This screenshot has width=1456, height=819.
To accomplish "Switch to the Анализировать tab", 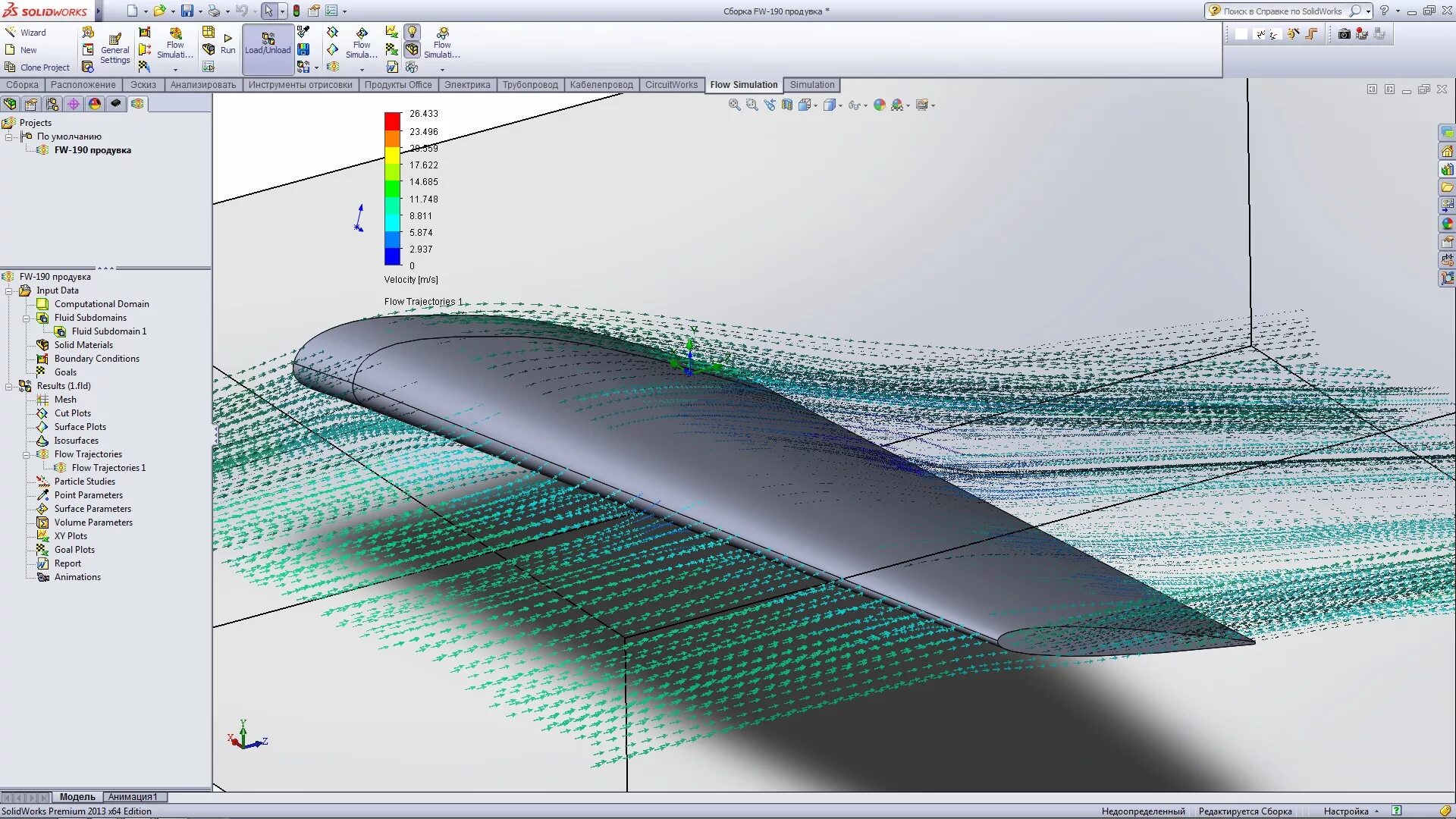I will (x=202, y=85).
